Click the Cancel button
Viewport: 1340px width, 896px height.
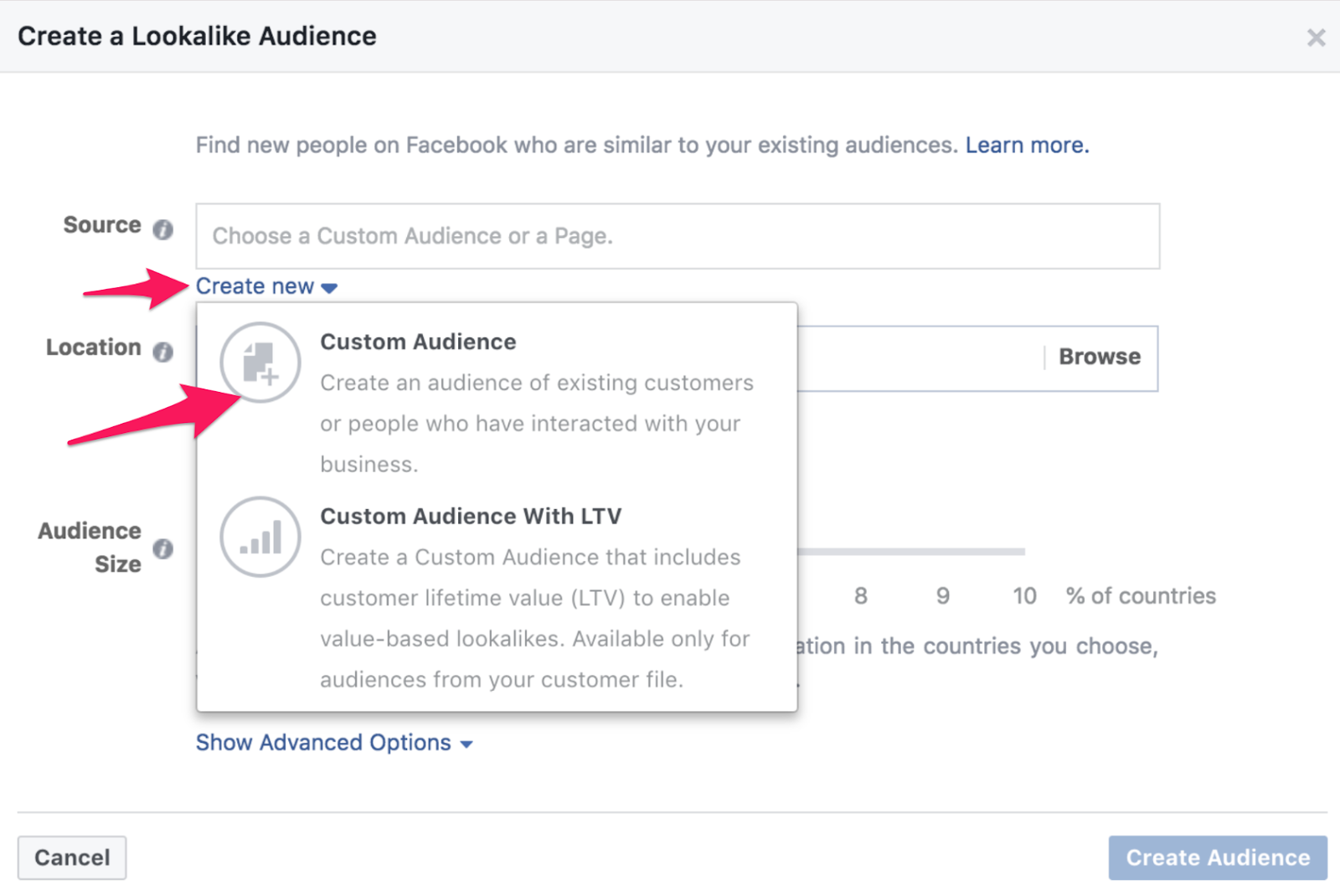pyautogui.click(x=72, y=857)
